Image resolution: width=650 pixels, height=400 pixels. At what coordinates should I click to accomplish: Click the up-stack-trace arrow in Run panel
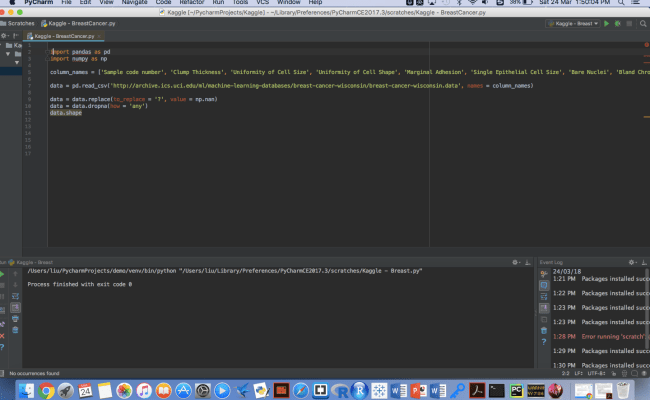(x=15, y=274)
